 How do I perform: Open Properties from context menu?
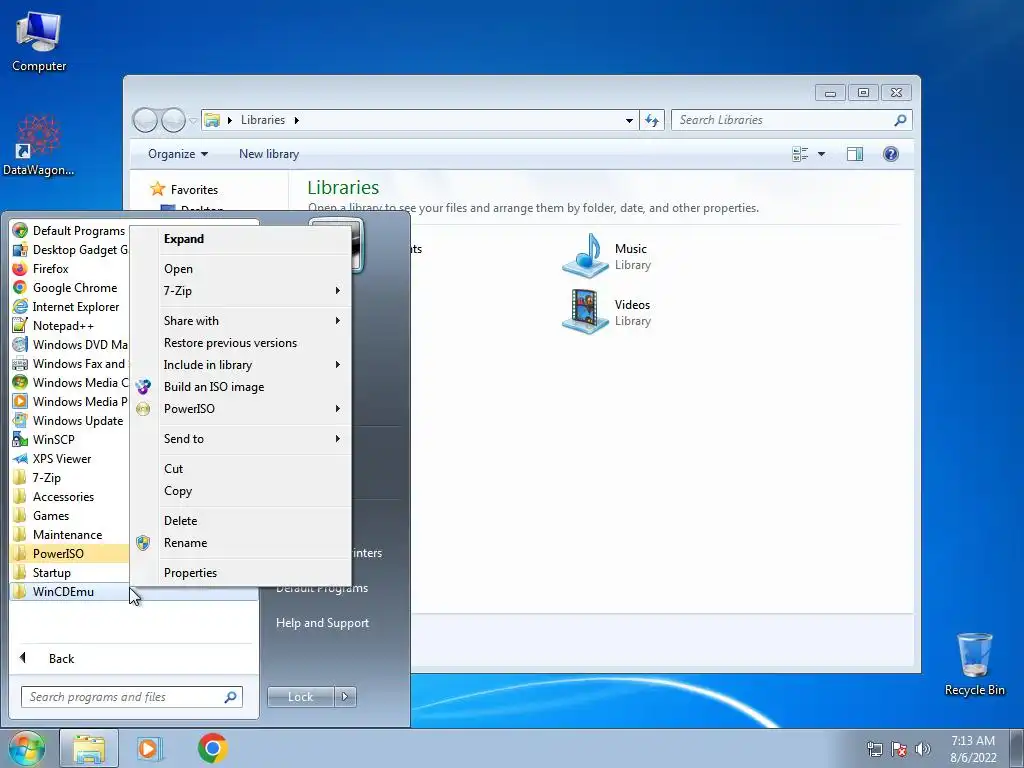point(240,573)
